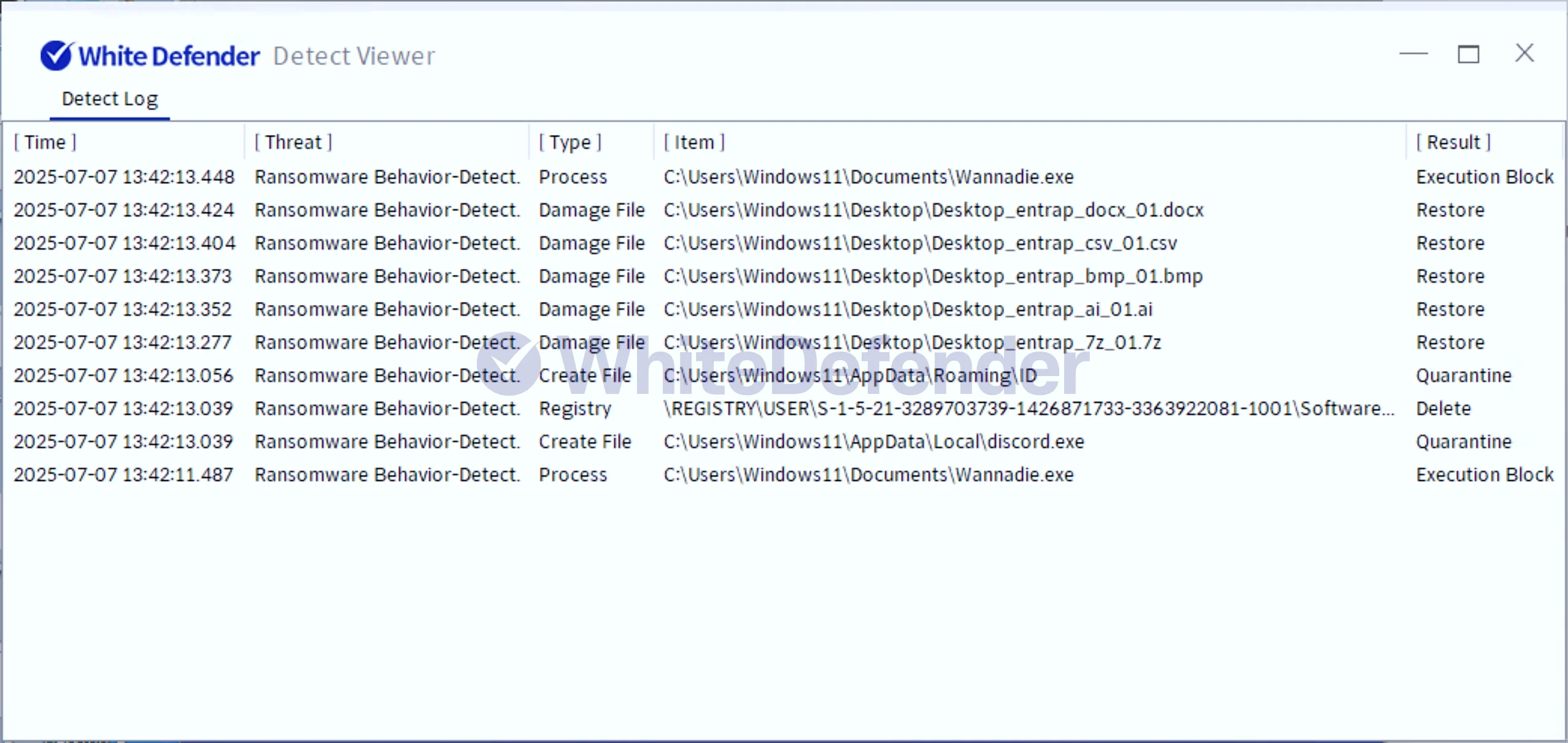Maximize the Detect Viewer window
The width and height of the screenshot is (1568, 743).
[1469, 54]
